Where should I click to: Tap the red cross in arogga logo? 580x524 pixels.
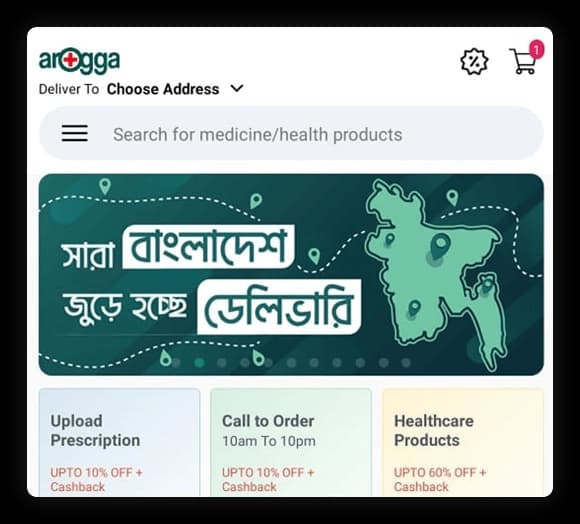(69, 61)
